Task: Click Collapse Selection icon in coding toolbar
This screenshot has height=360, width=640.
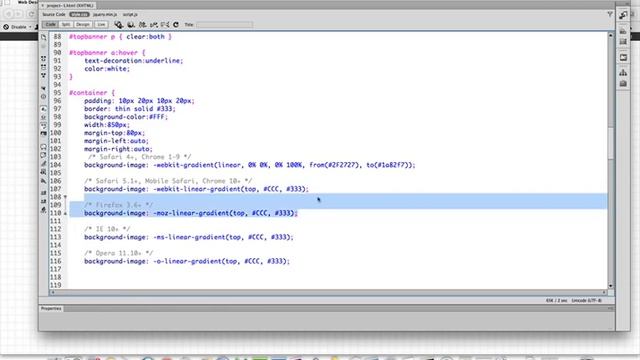Action: (44, 67)
